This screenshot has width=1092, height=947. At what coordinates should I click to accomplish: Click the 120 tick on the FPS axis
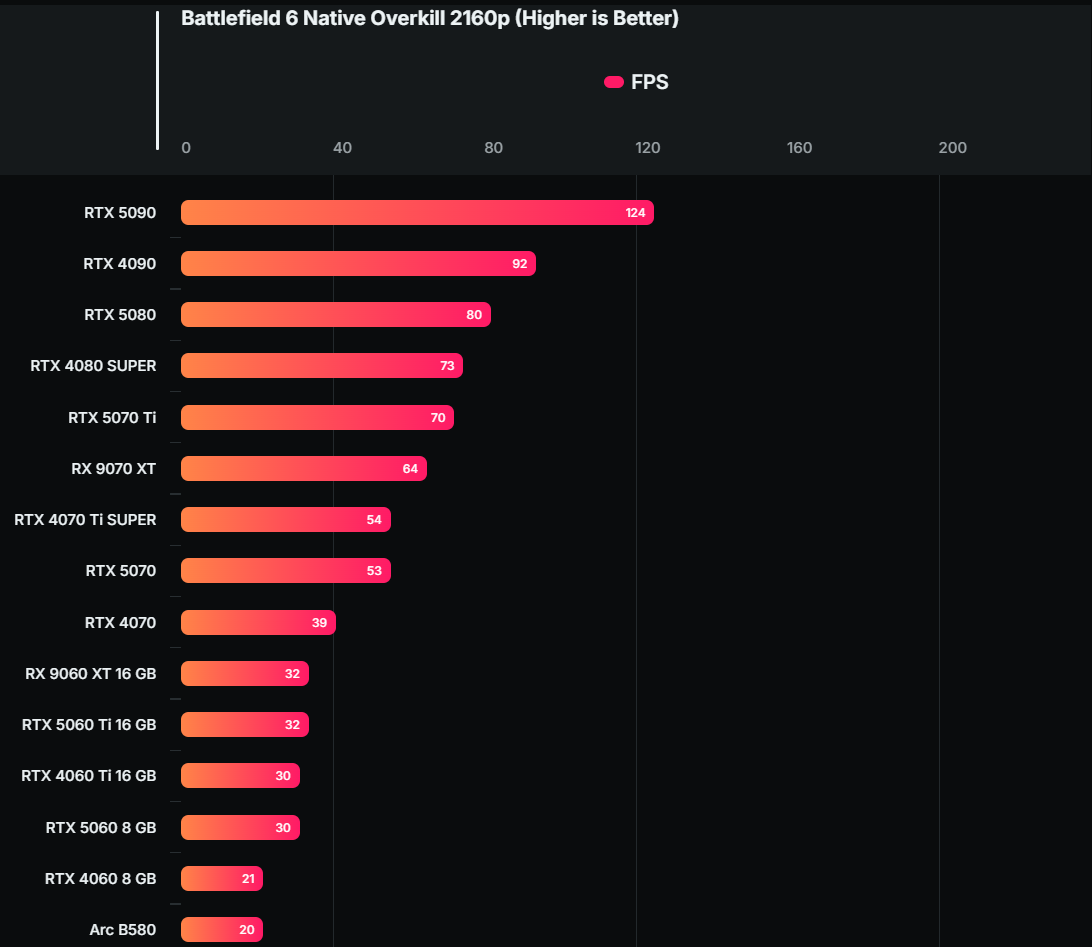coord(647,148)
